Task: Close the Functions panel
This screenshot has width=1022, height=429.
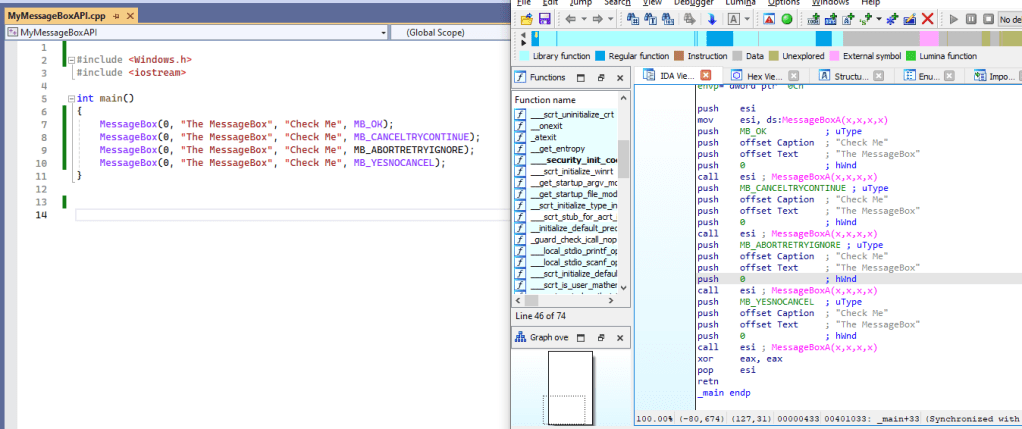Action: (x=619, y=77)
